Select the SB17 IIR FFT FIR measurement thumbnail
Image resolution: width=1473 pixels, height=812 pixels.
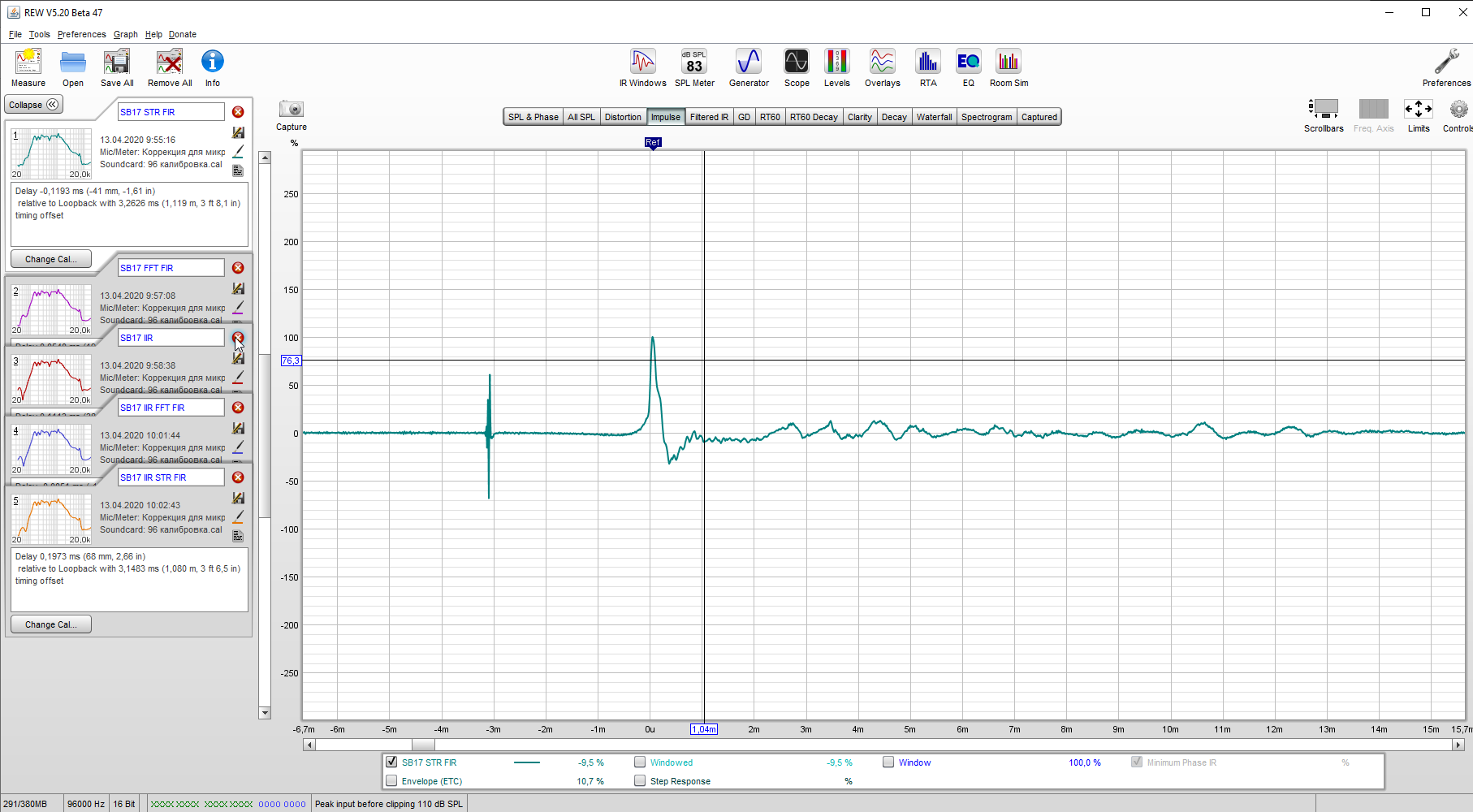(x=51, y=447)
